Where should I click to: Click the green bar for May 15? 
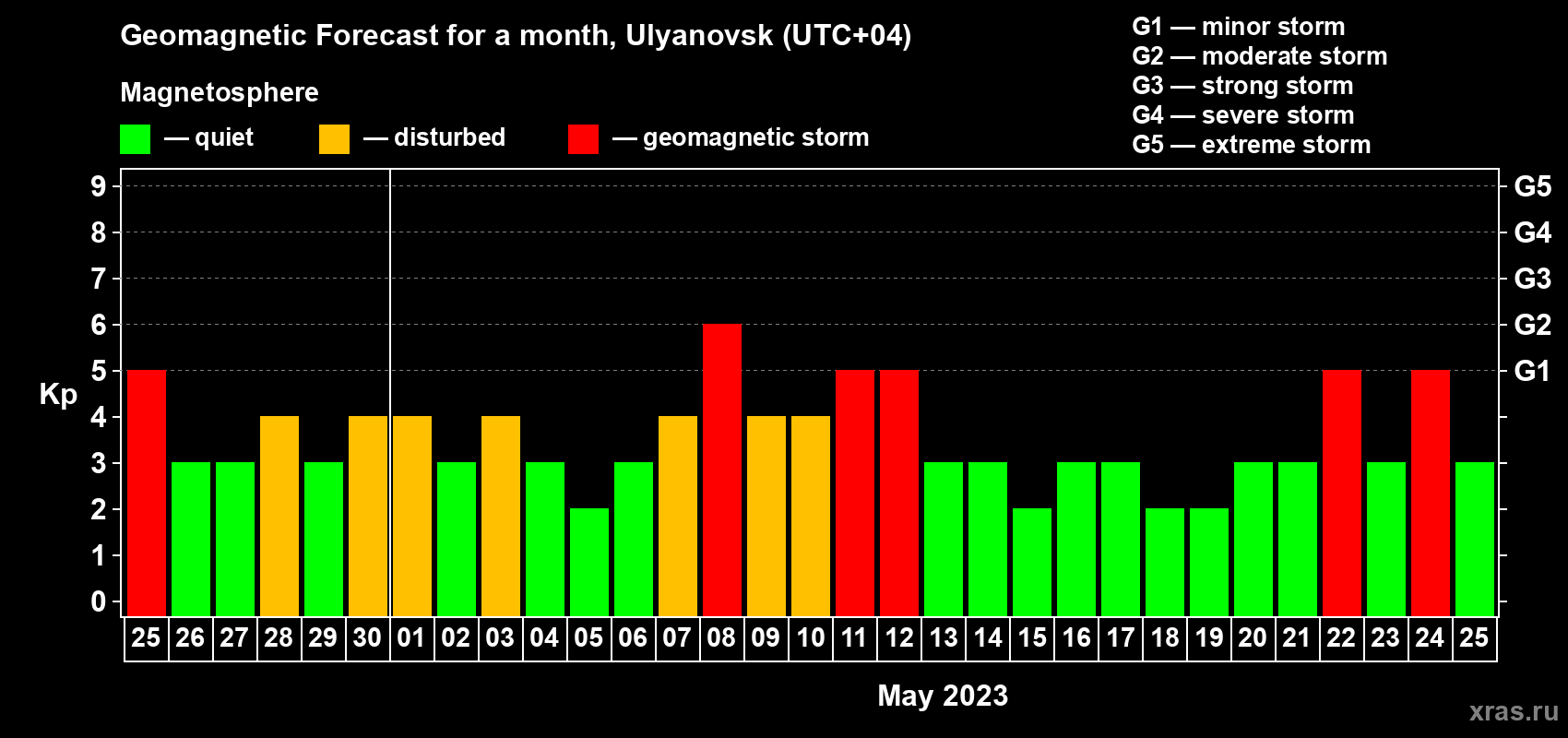coord(1032,563)
